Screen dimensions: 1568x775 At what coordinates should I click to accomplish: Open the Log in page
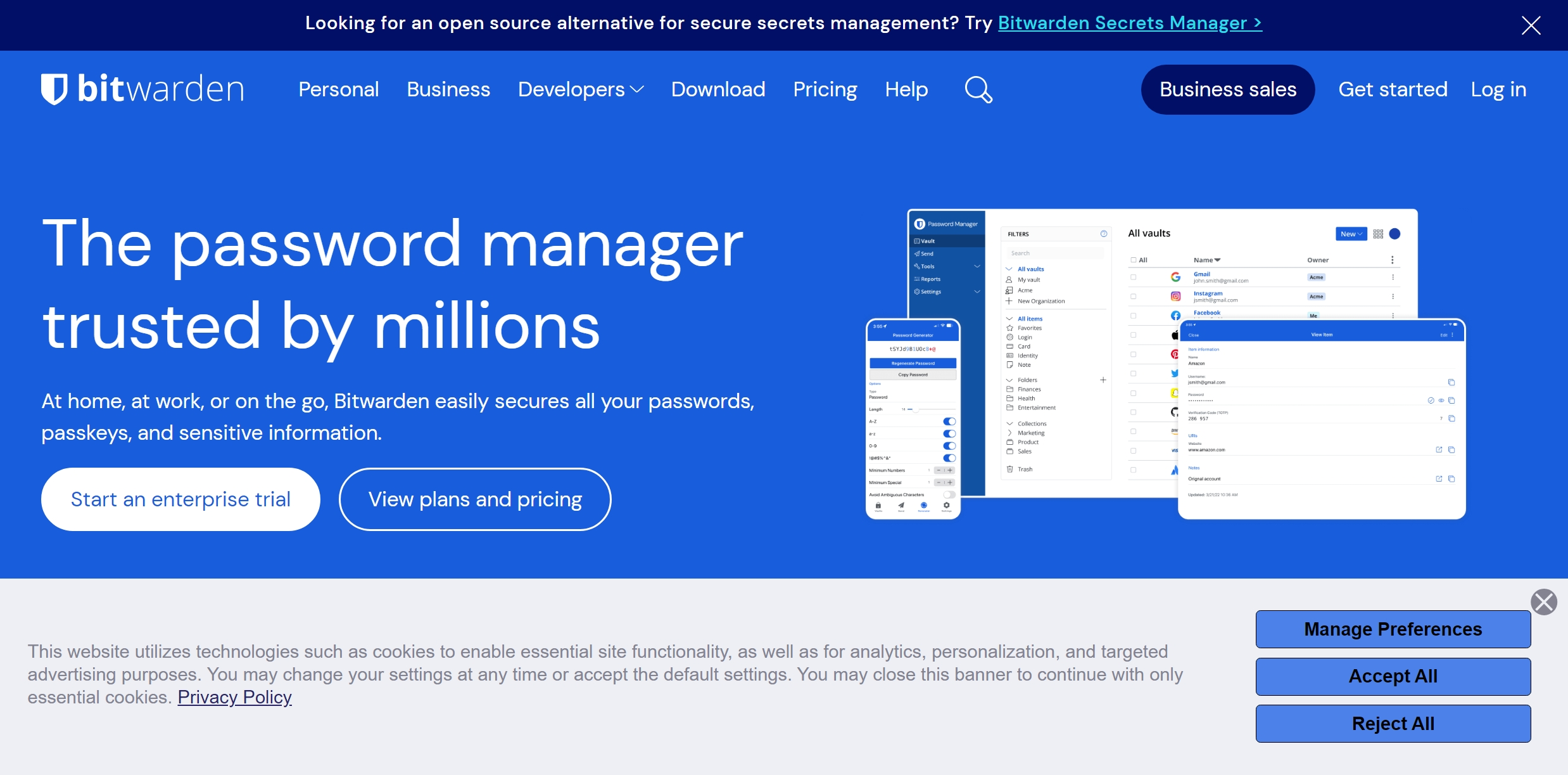click(x=1498, y=89)
